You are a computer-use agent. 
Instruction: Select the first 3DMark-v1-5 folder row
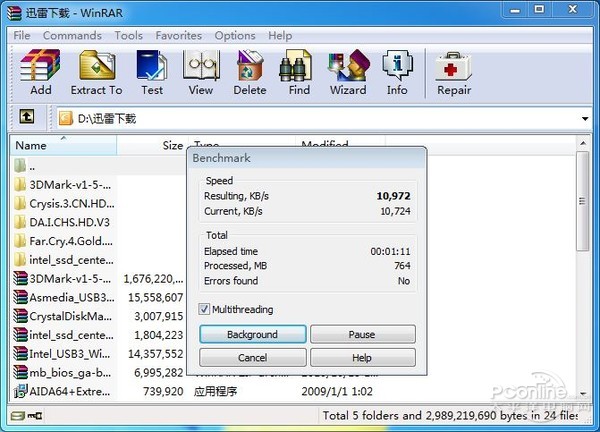[63, 185]
